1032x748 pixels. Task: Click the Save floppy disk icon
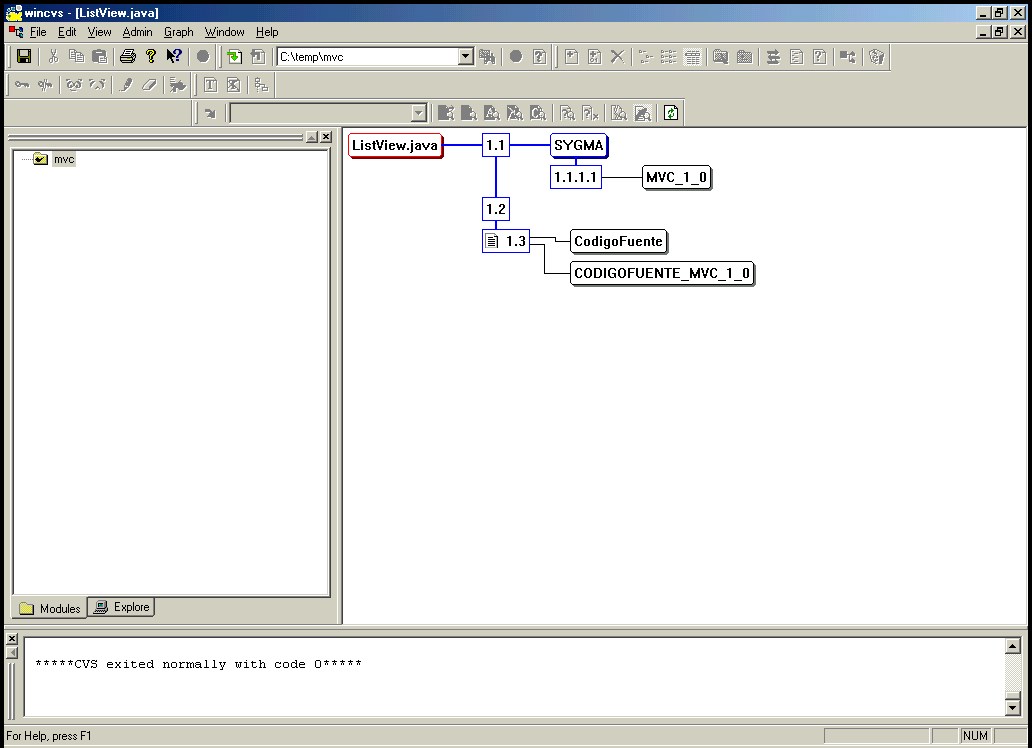[24, 57]
